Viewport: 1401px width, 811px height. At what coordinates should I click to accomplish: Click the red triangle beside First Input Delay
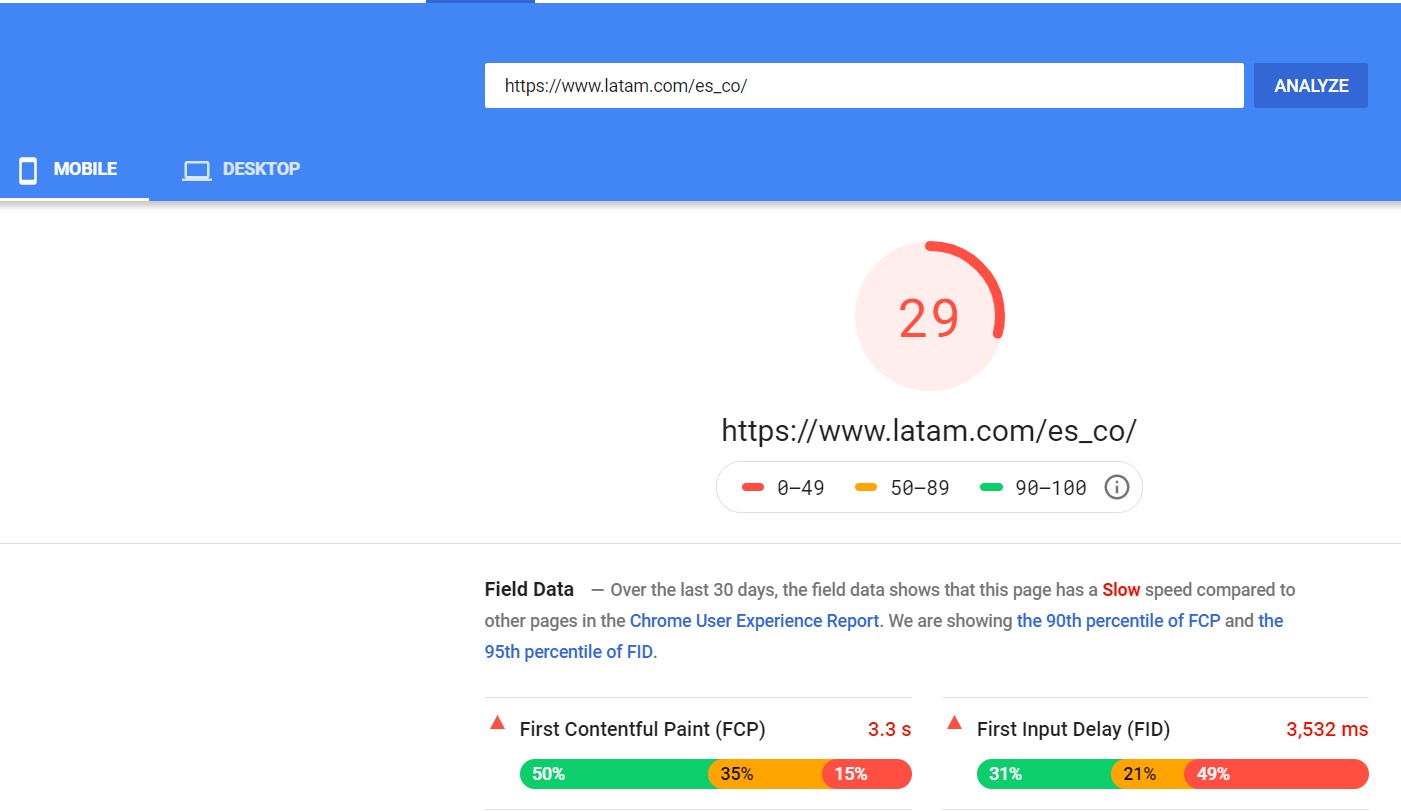[x=954, y=723]
